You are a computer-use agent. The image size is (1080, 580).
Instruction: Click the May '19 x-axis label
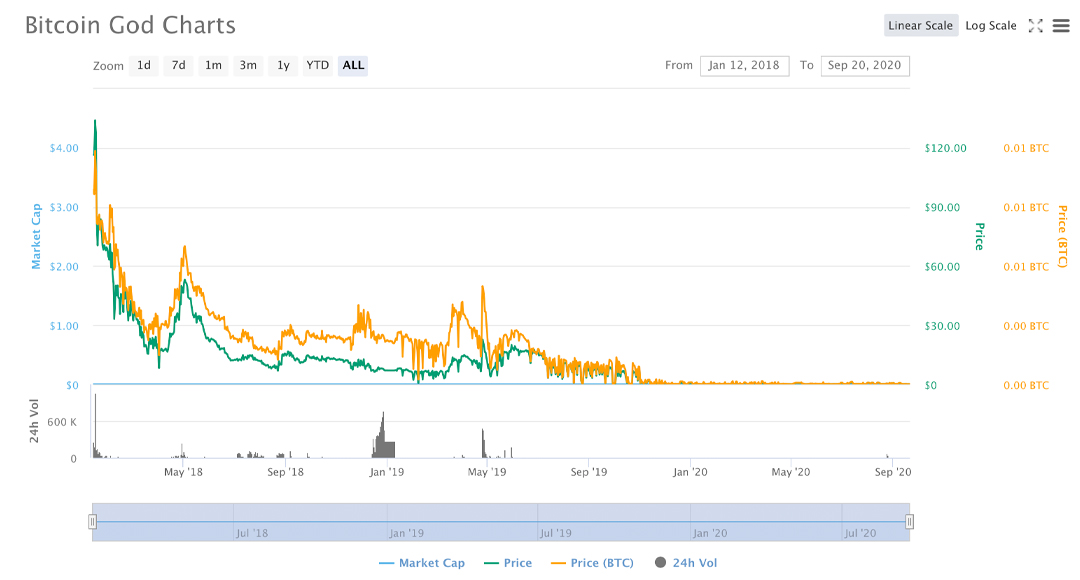(x=487, y=472)
